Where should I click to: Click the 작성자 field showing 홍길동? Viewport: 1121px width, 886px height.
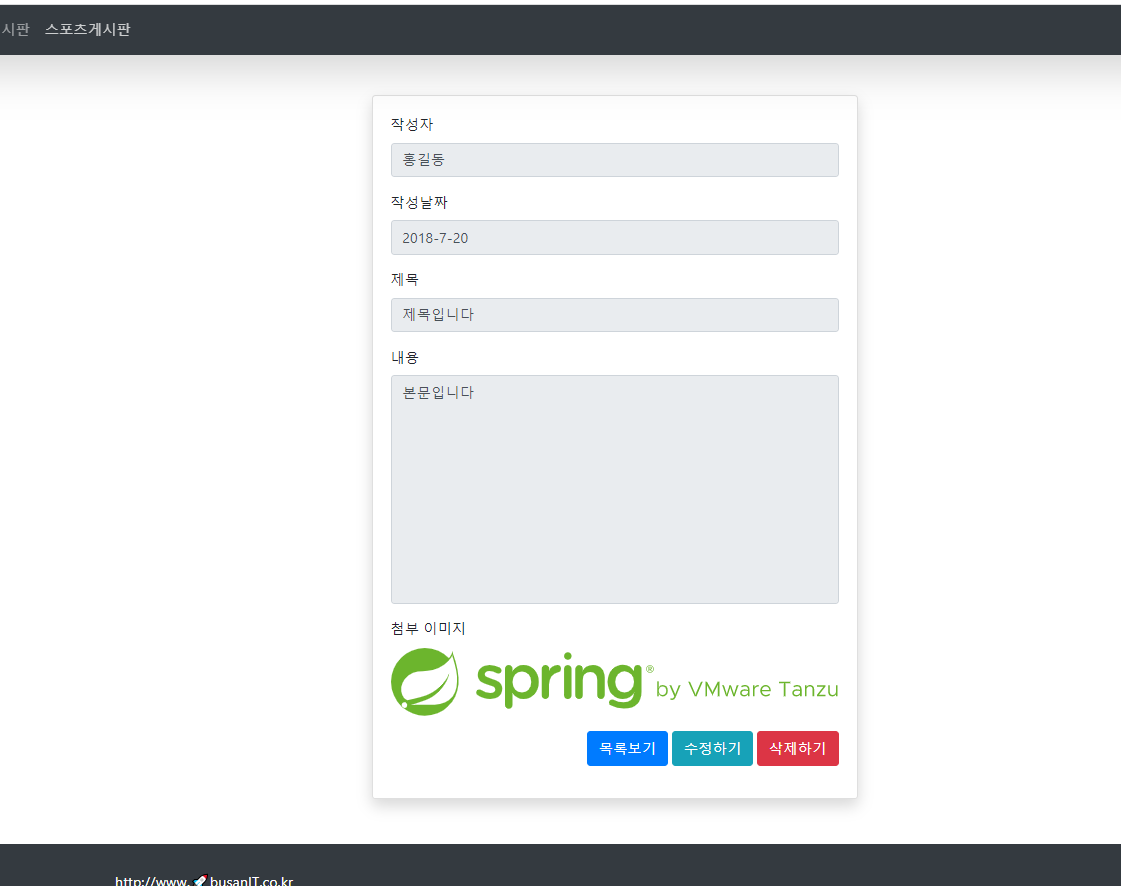(614, 159)
